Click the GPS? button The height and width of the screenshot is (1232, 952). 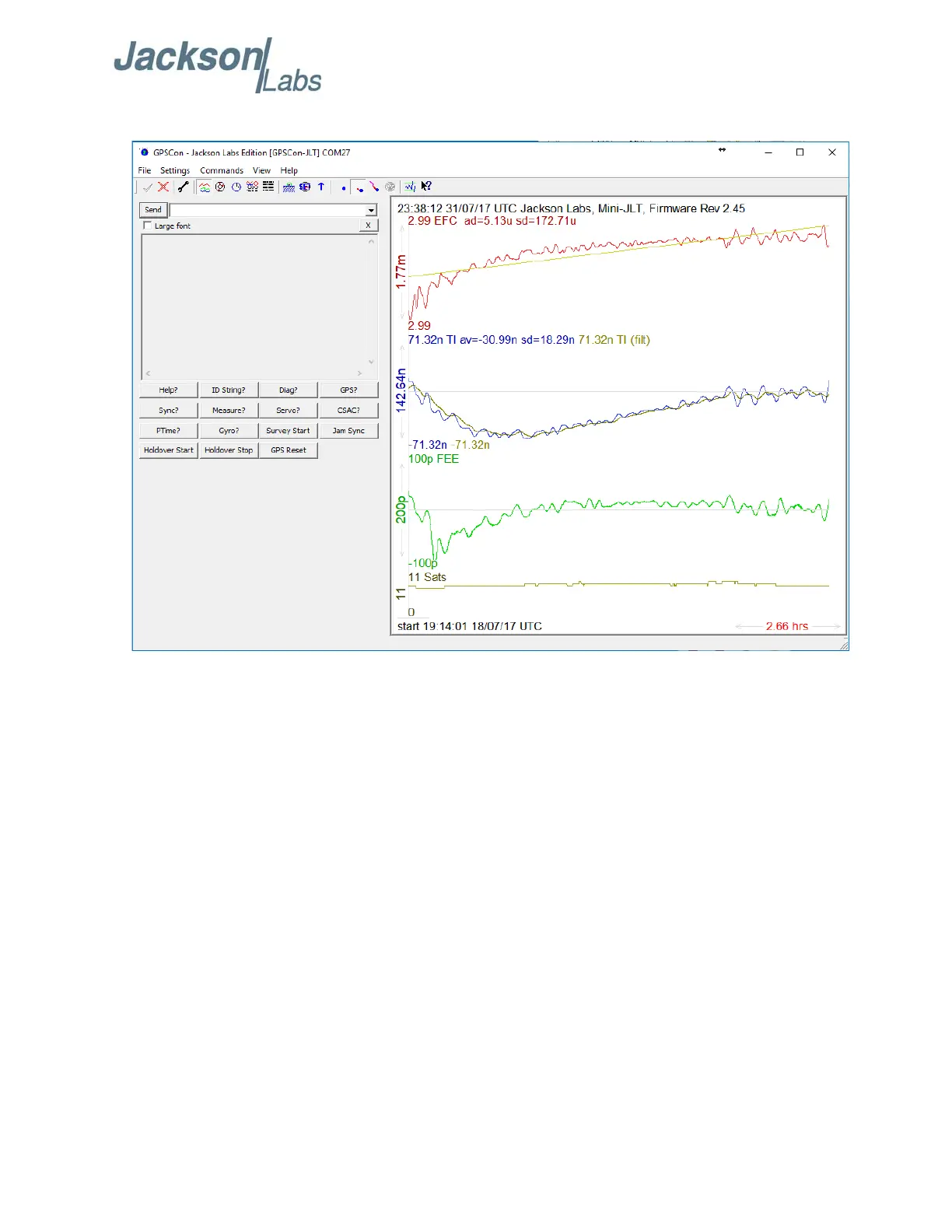(x=348, y=390)
